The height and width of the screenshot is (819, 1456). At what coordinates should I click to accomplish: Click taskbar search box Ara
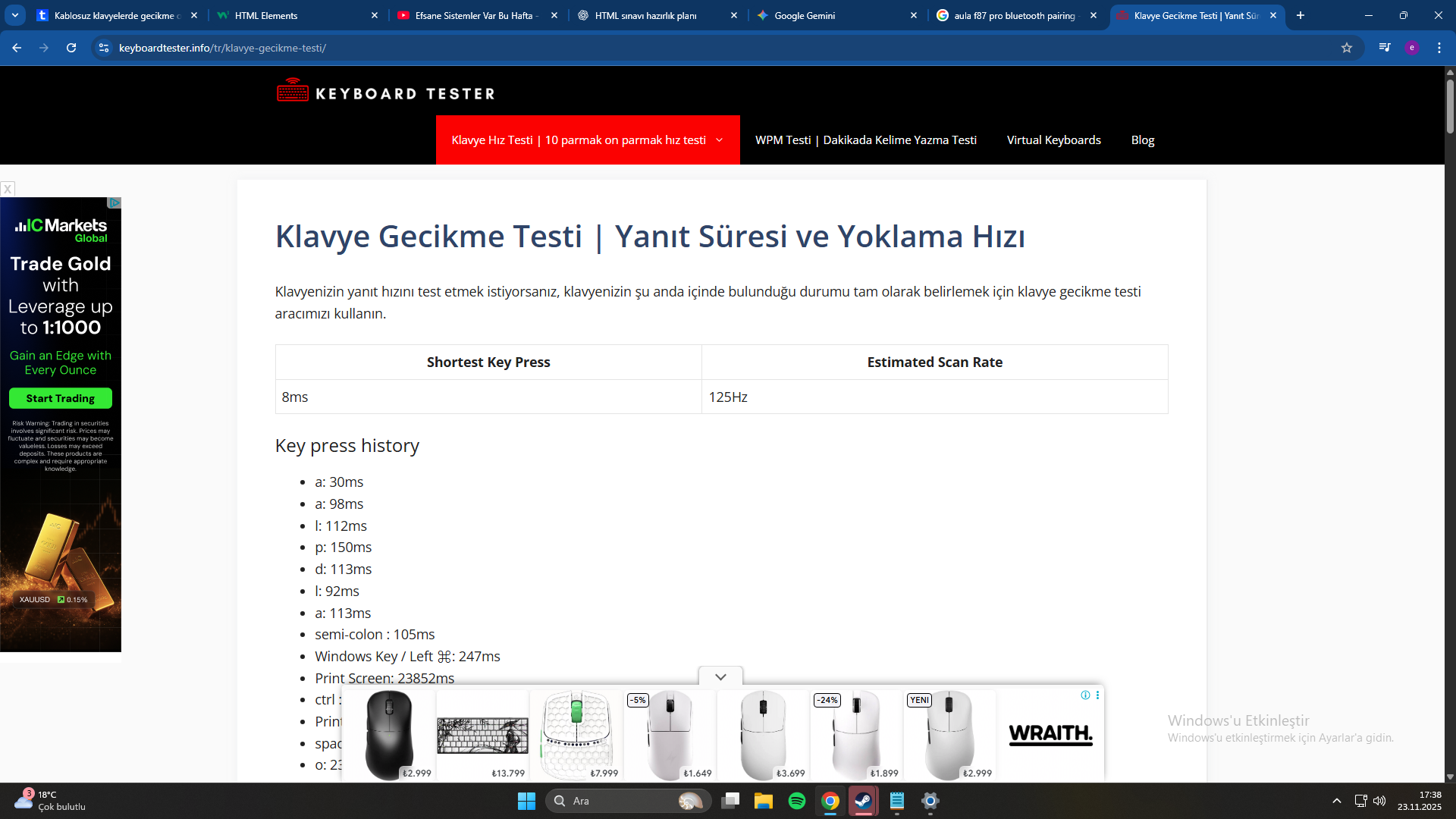(628, 801)
